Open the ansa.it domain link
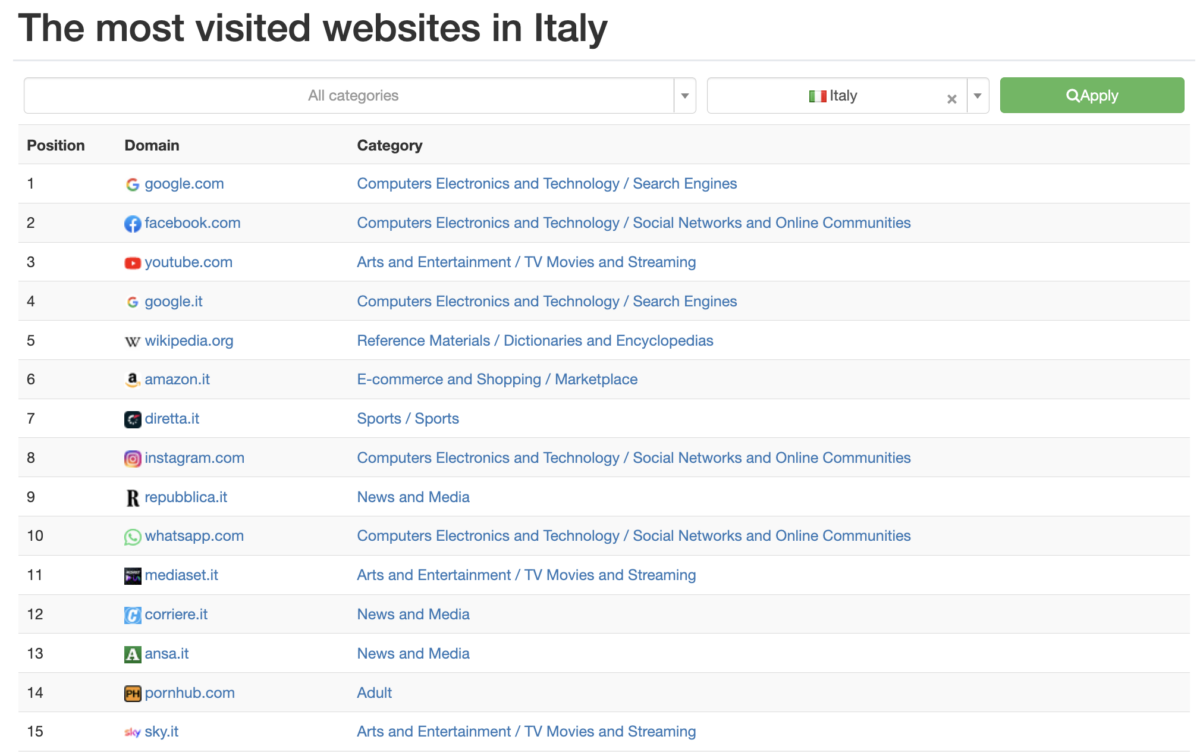 [167, 654]
